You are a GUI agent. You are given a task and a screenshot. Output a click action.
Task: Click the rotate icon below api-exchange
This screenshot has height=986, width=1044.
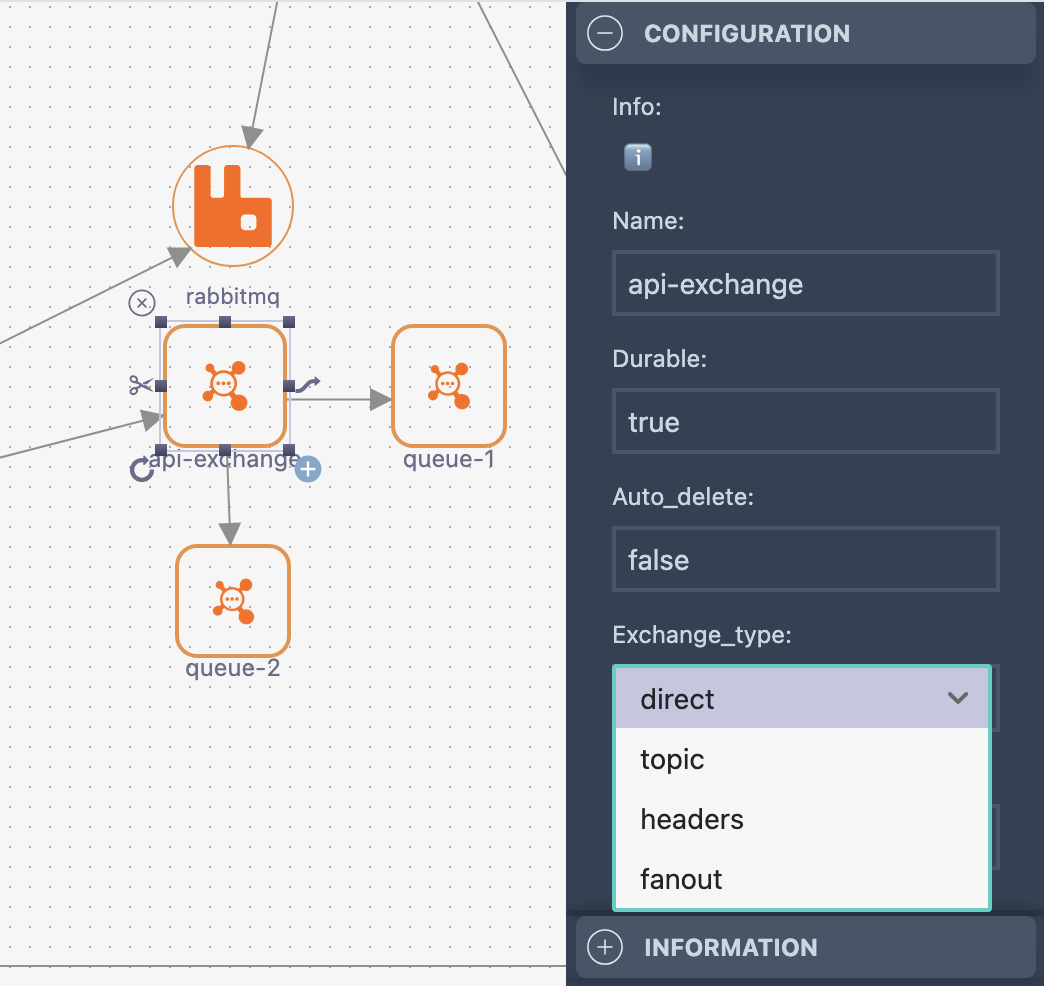142,469
